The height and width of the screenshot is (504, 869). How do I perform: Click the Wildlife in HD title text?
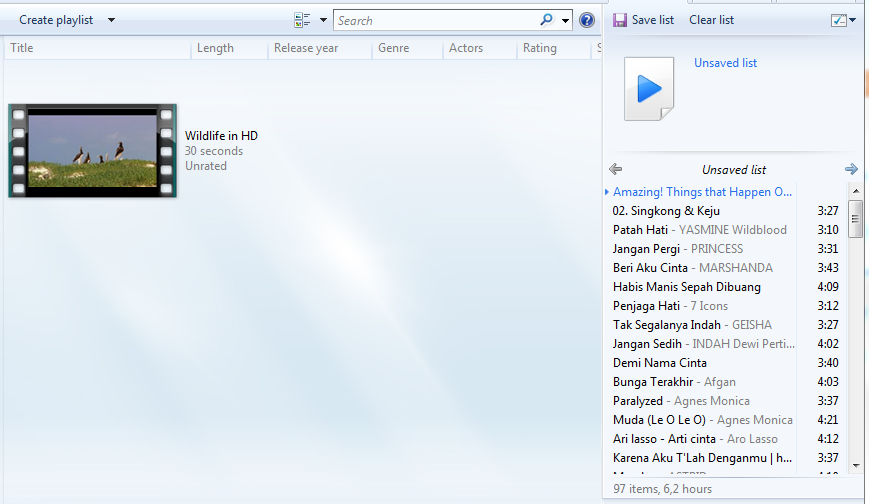[221, 136]
